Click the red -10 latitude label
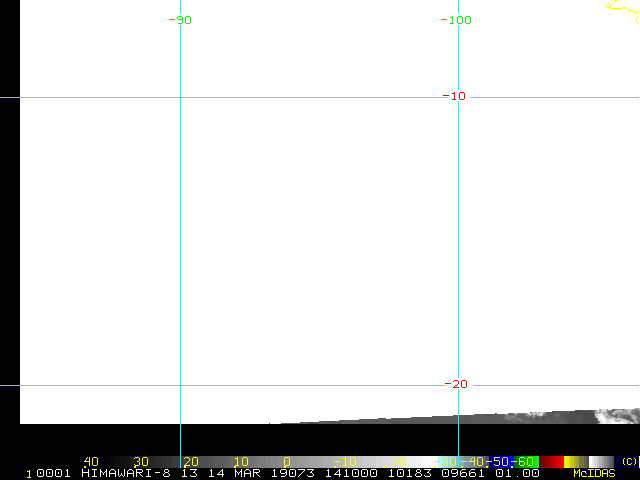Image resolution: width=640 pixels, height=480 pixels. (x=454, y=96)
